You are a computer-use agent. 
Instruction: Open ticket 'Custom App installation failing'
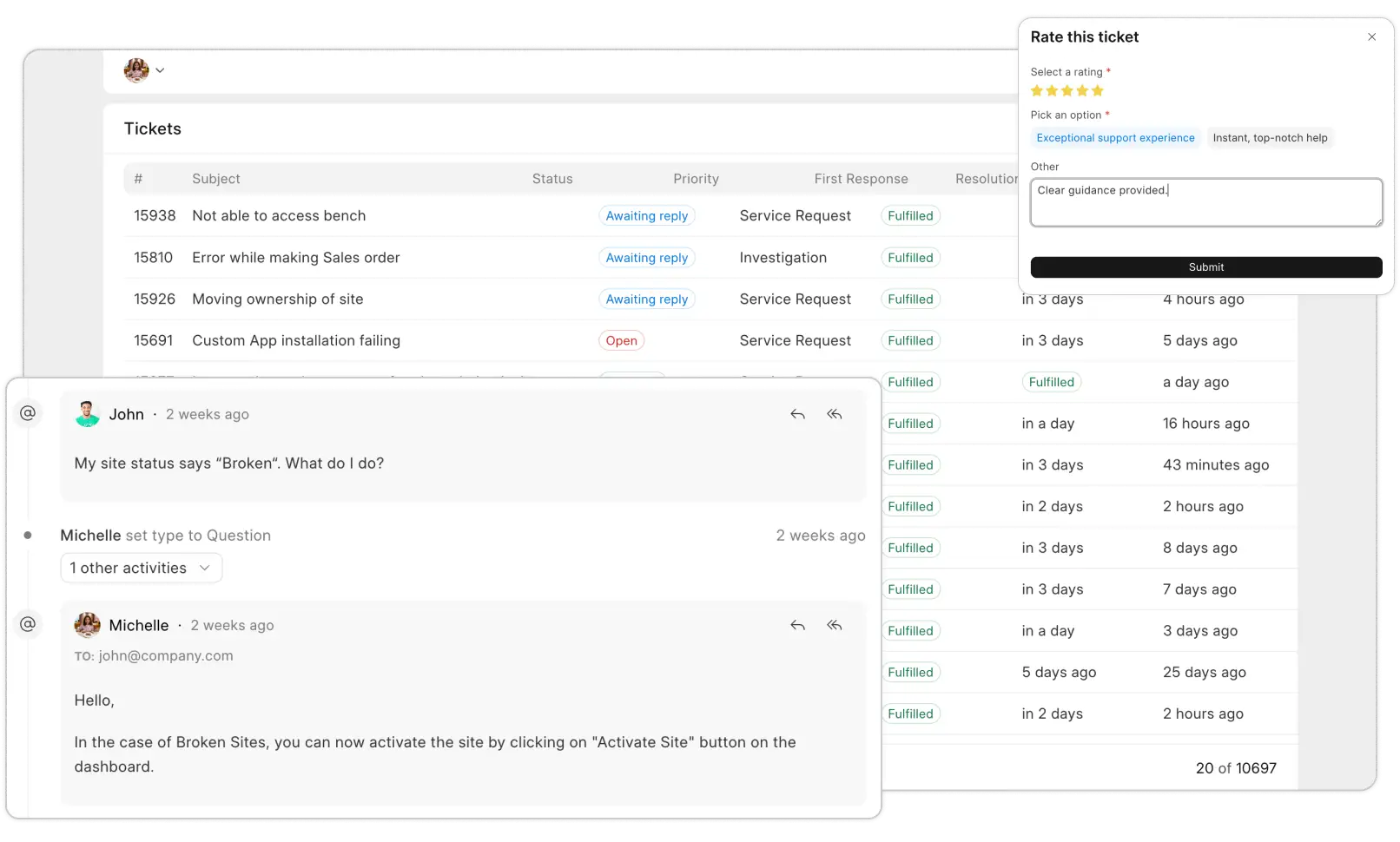coord(295,341)
